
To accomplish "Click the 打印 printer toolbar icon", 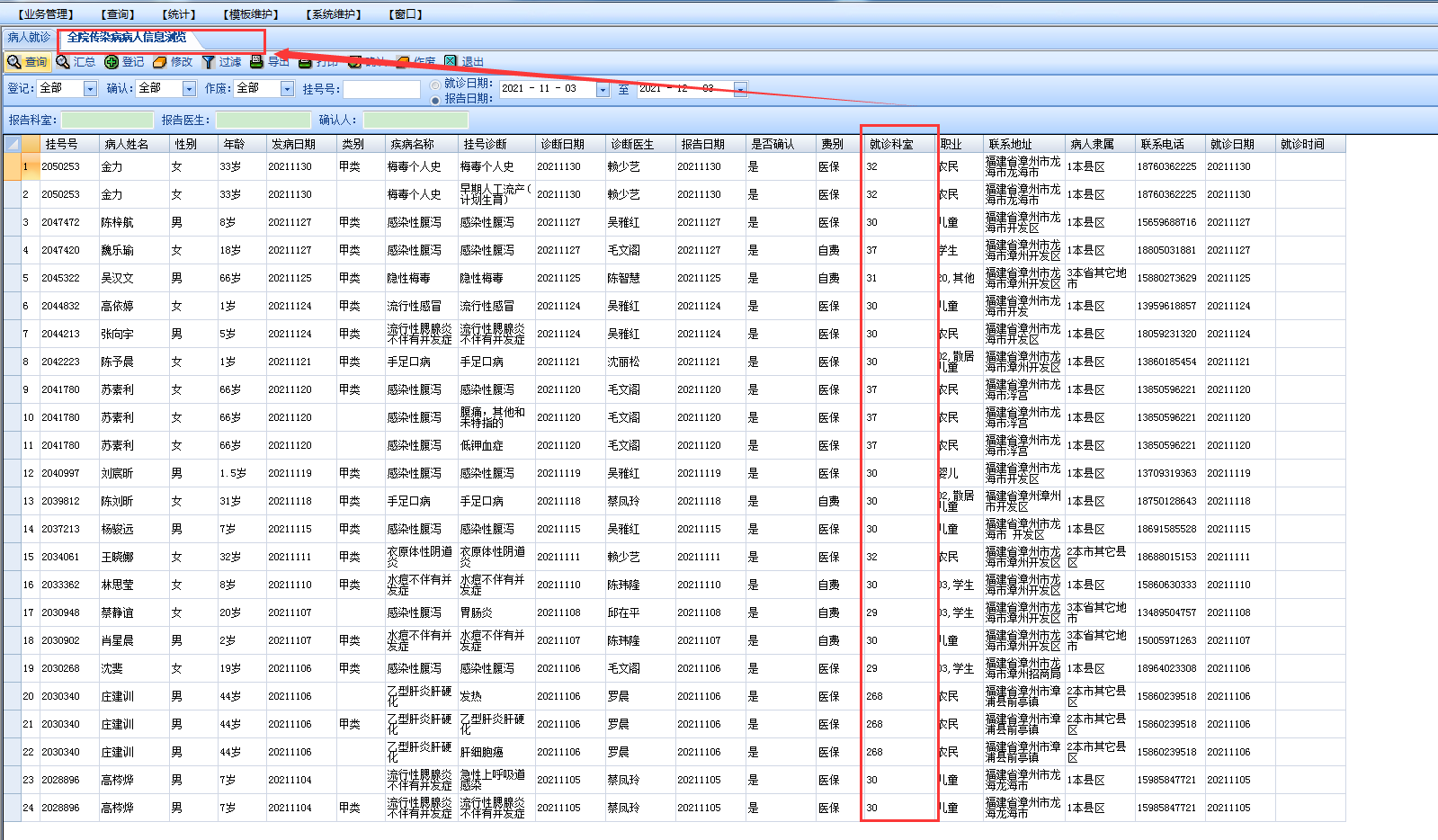I will 306,62.
